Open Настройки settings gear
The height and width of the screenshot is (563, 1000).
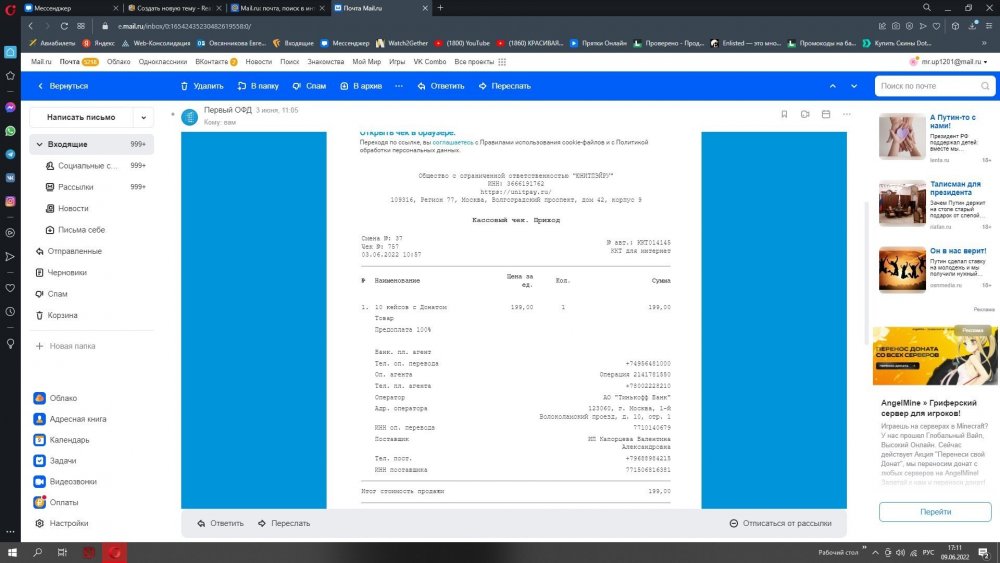point(40,523)
